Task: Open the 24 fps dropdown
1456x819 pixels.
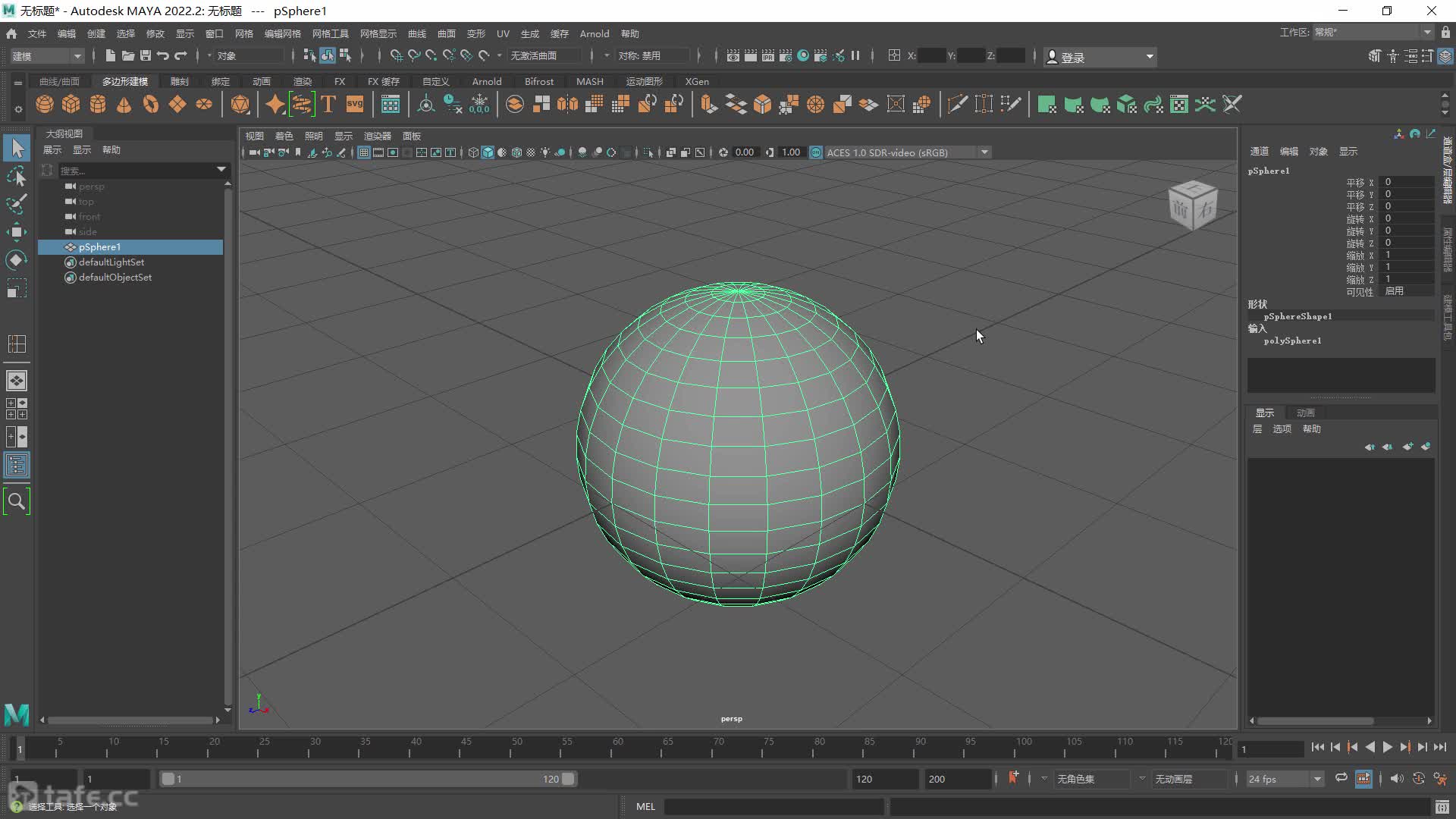Action: pos(1285,779)
